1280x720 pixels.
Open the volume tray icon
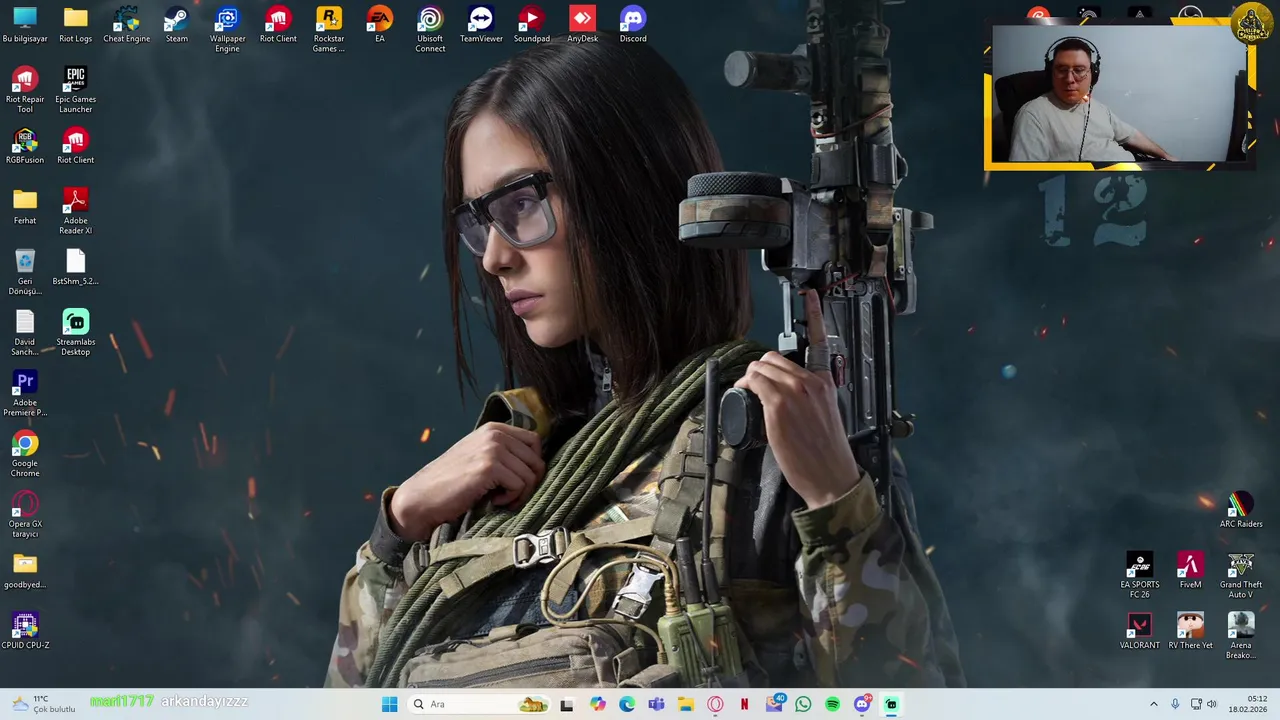coord(1212,704)
